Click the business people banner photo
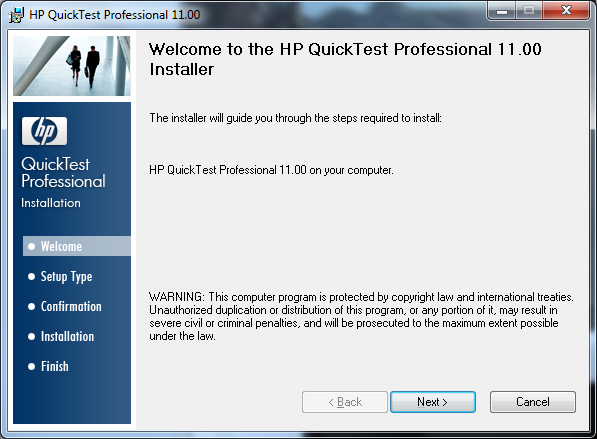This screenshot has height=439, width=597. [x=72, y=66]
